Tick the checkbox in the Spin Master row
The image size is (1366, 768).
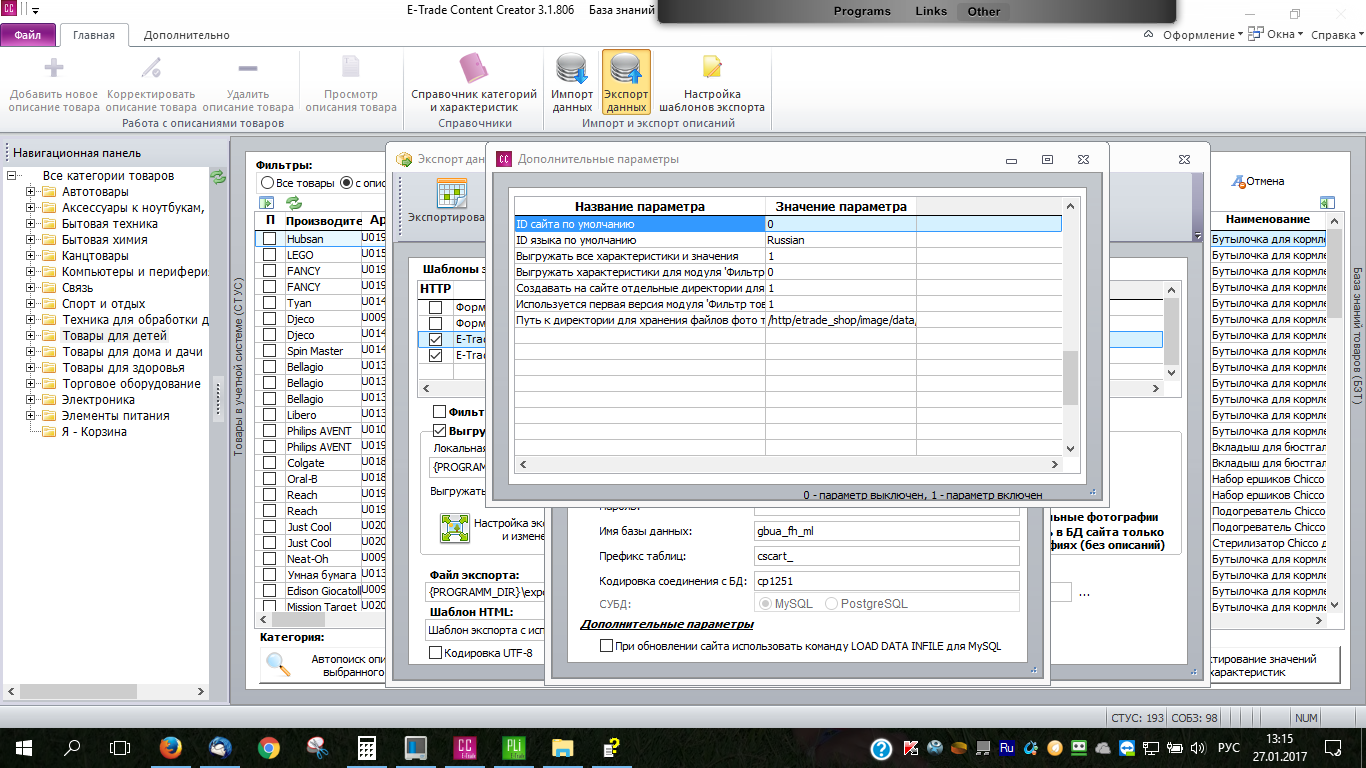(x=269, y=351)
